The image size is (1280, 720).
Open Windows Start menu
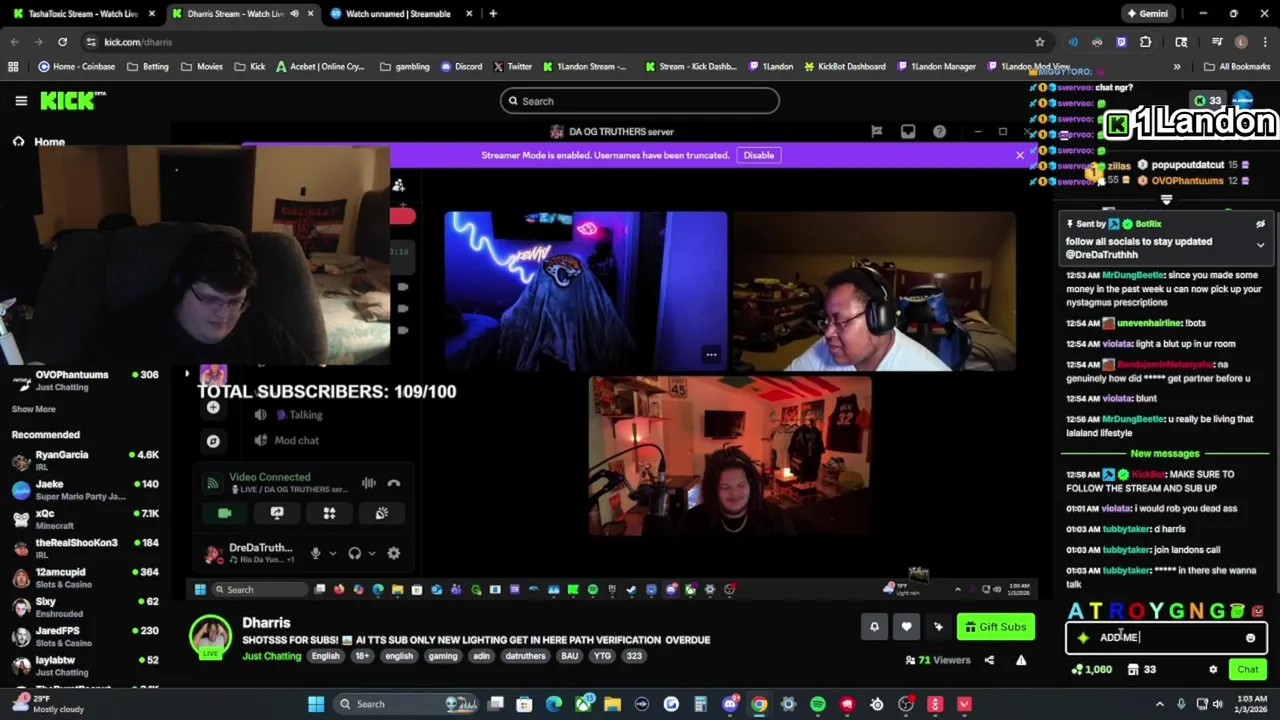316,704
